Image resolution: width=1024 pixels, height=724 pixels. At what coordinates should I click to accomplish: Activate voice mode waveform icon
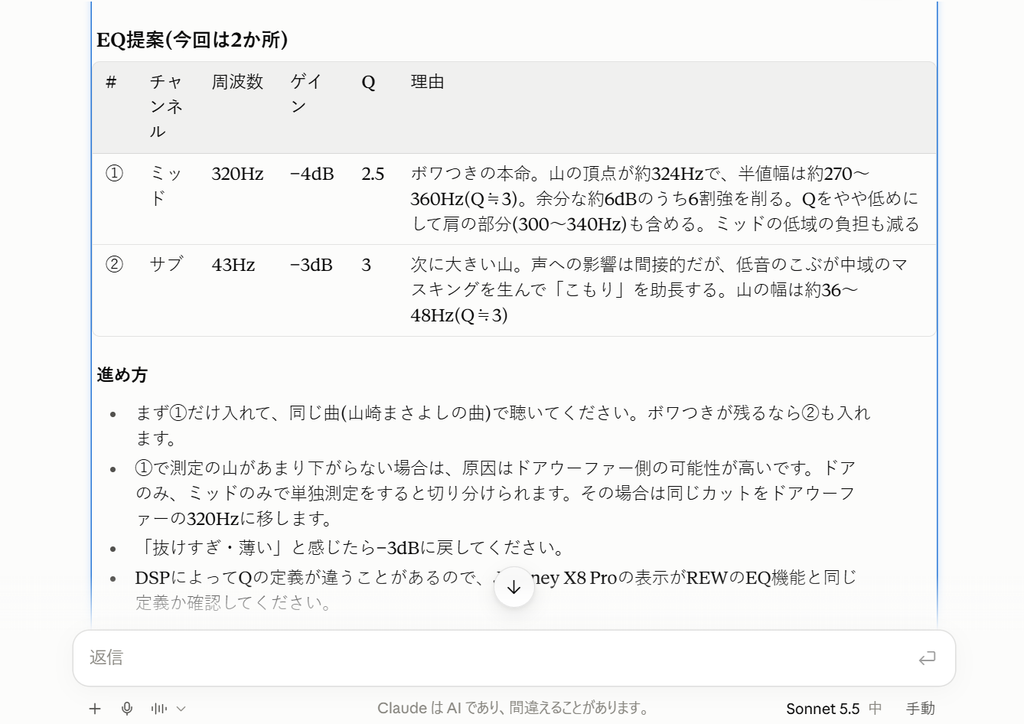point(159,708)
